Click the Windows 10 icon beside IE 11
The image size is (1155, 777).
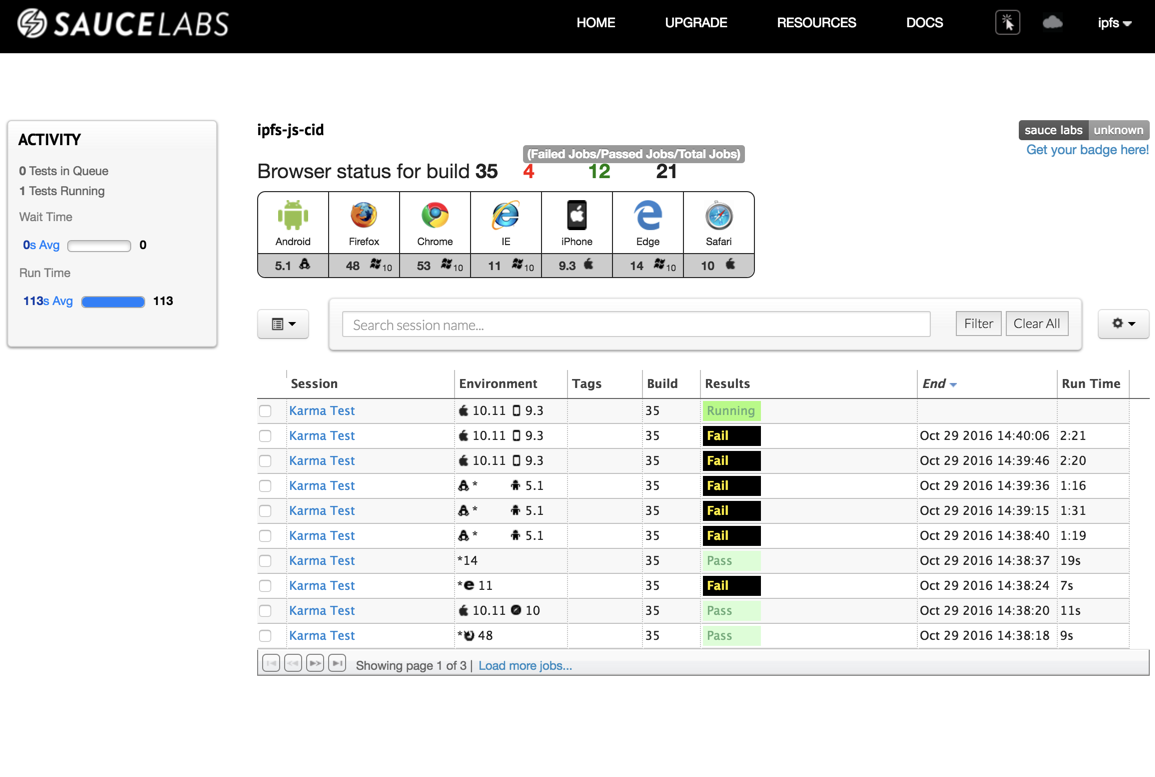523,265
